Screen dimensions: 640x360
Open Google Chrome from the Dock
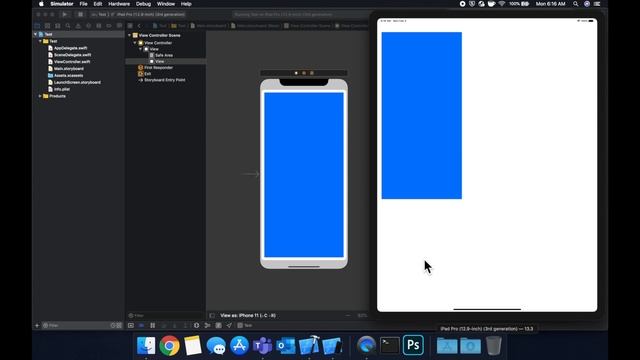tap(169, 345)
